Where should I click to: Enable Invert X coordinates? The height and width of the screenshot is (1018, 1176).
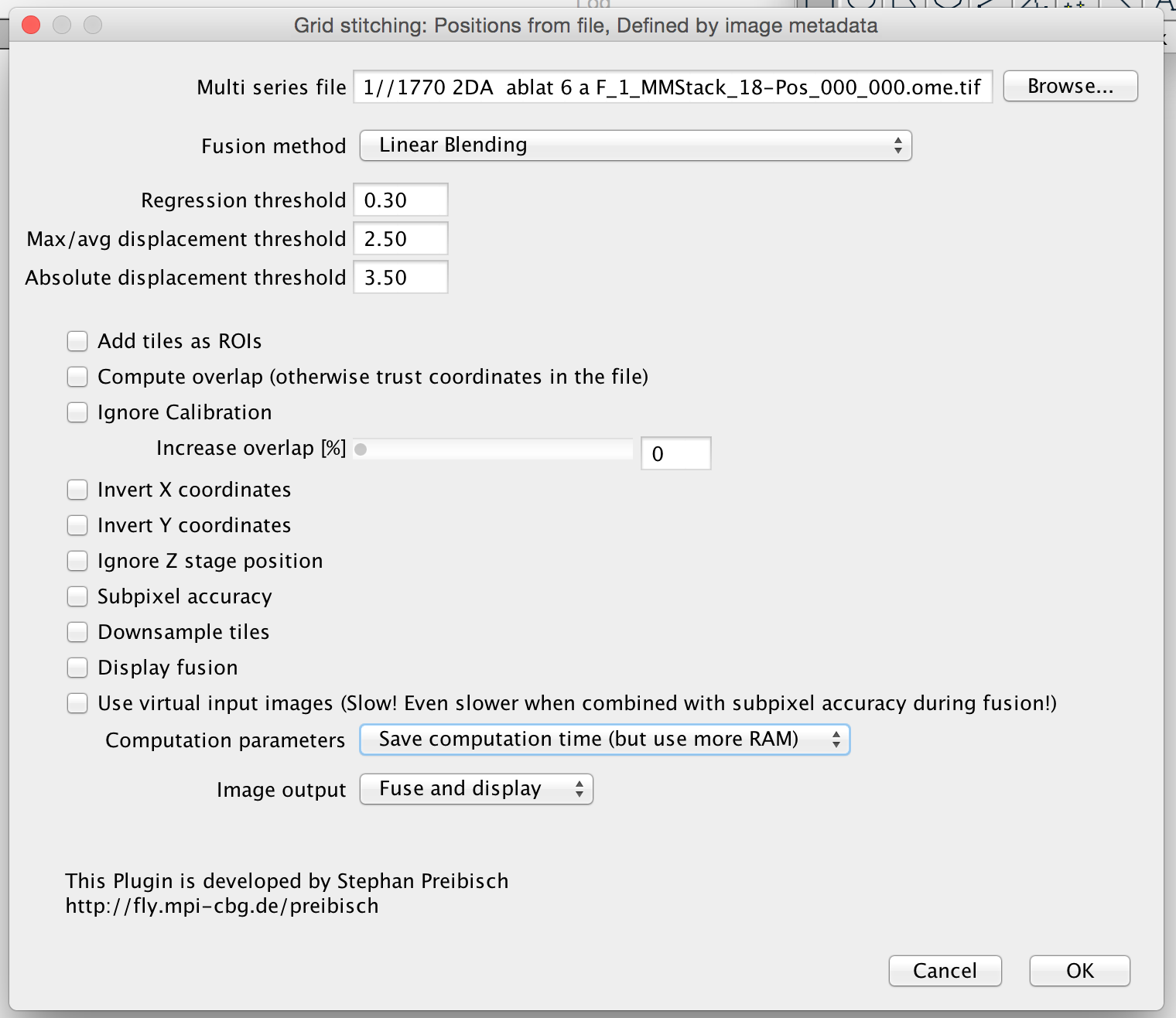pos(77,490)
